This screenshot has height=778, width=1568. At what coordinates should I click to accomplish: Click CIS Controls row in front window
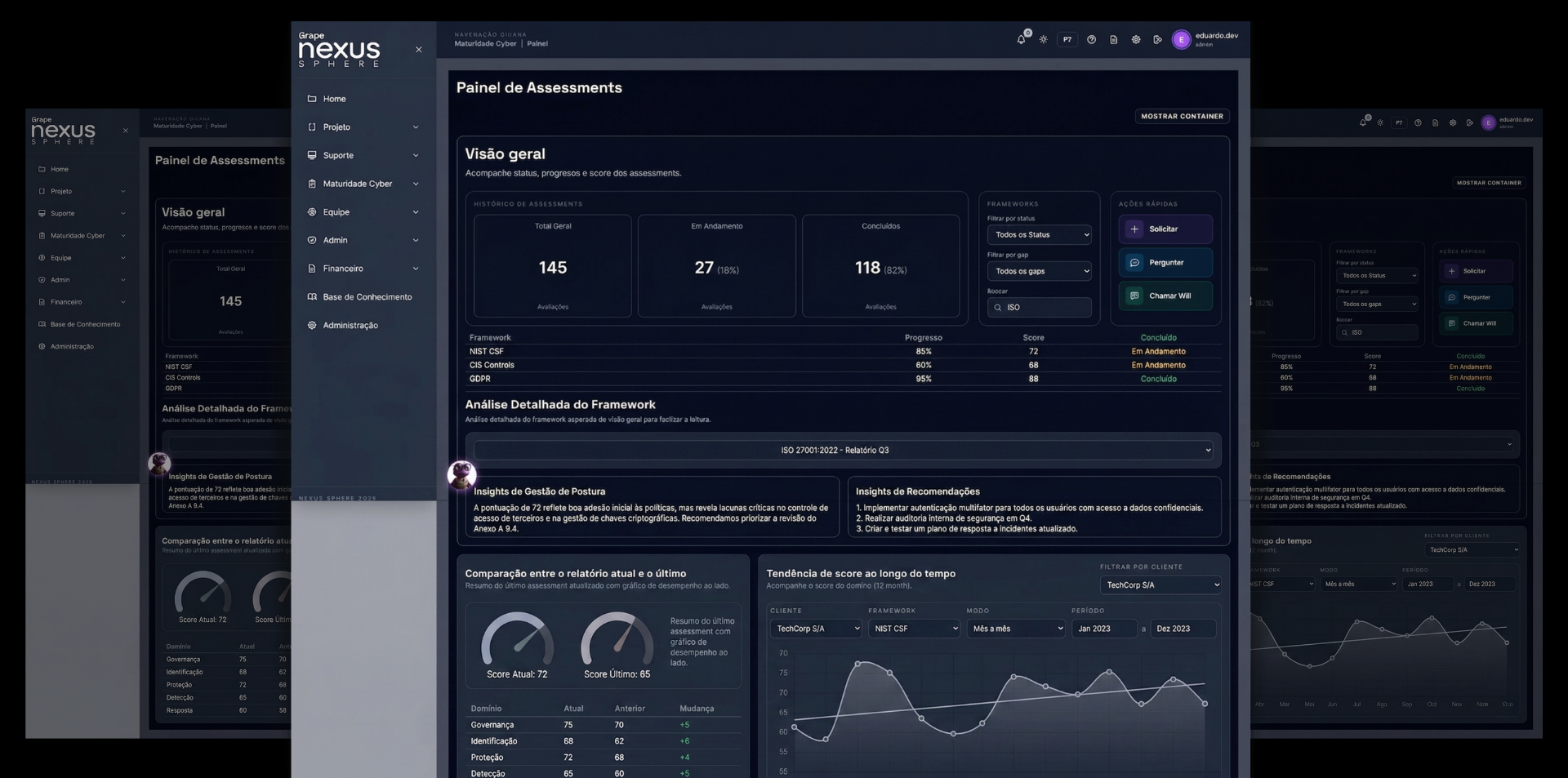(843, 366)
